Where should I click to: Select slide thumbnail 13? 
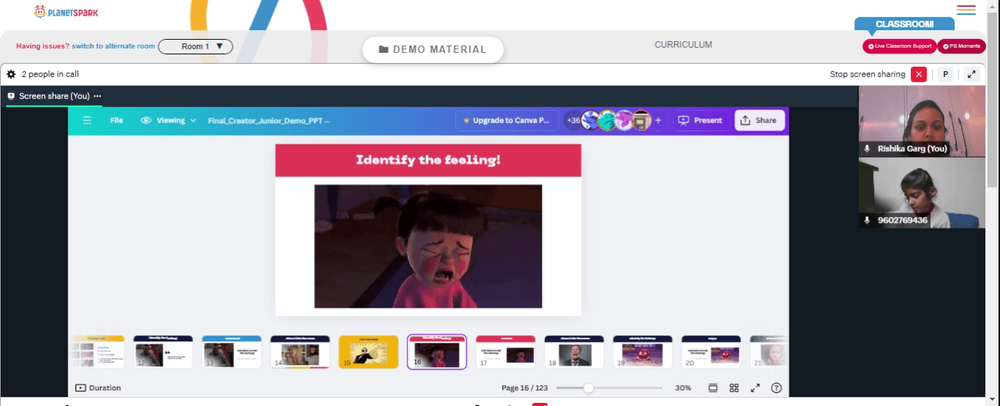tap(232, 352)
